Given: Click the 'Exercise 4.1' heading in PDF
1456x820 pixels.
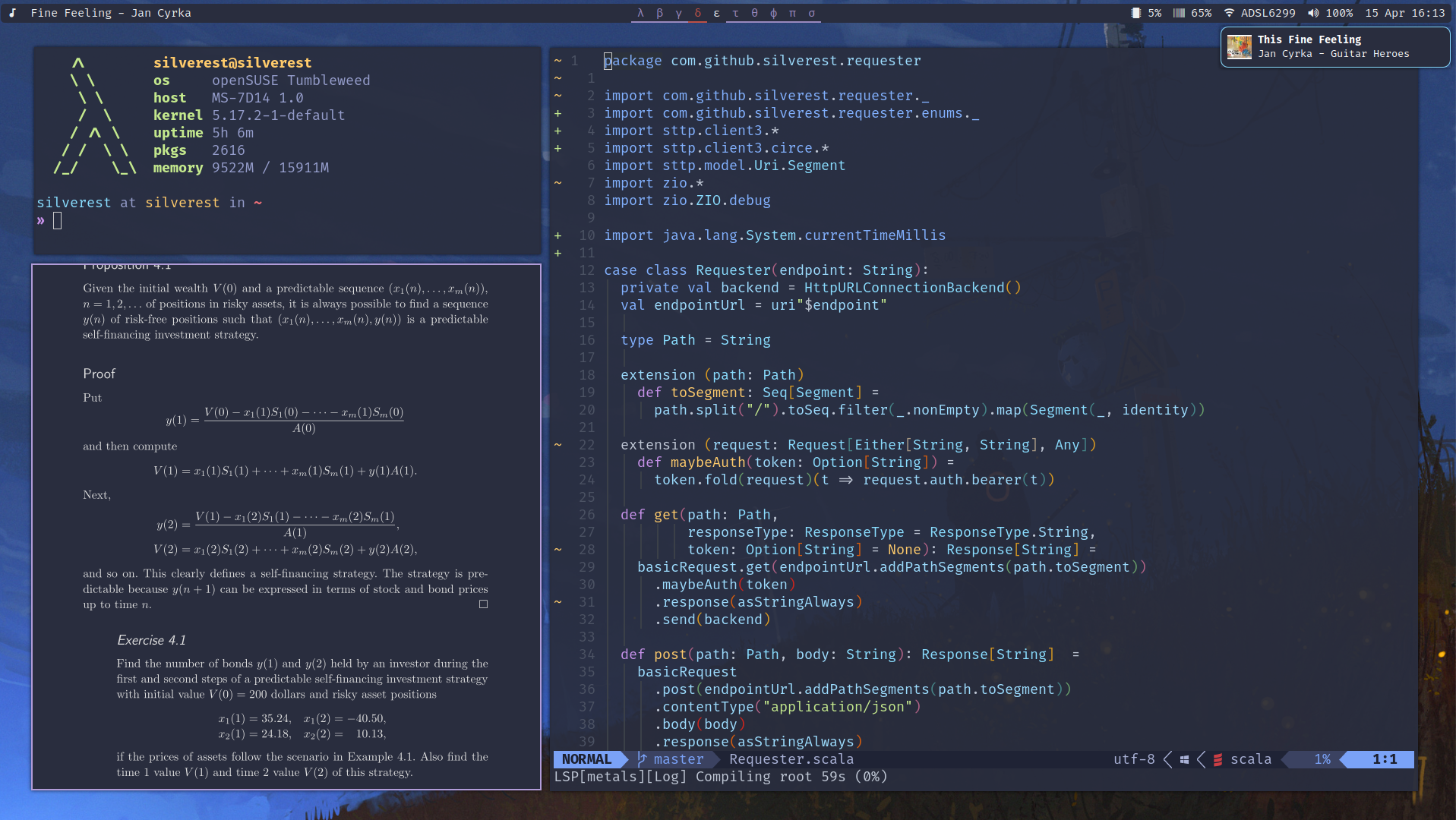Looking at the screenshot, I should 151,640.
